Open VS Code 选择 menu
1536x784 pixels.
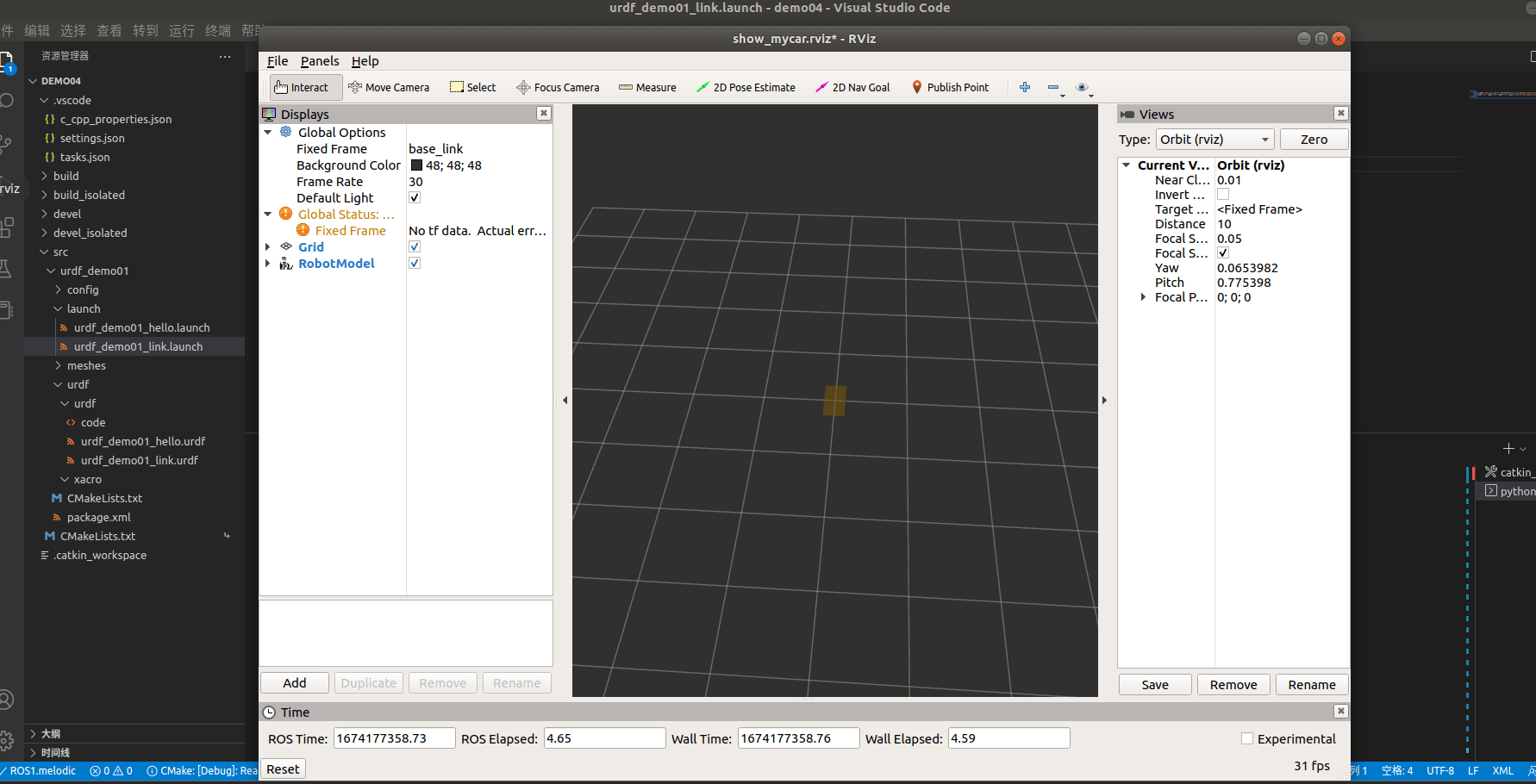coord(73,30)
